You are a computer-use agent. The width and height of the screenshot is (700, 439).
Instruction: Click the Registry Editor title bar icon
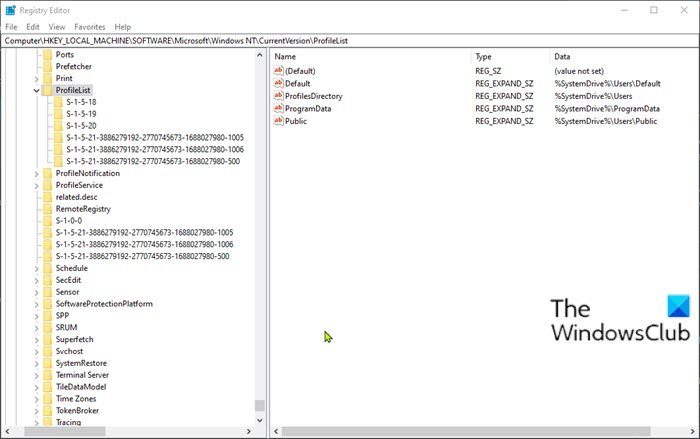point(11,10)
